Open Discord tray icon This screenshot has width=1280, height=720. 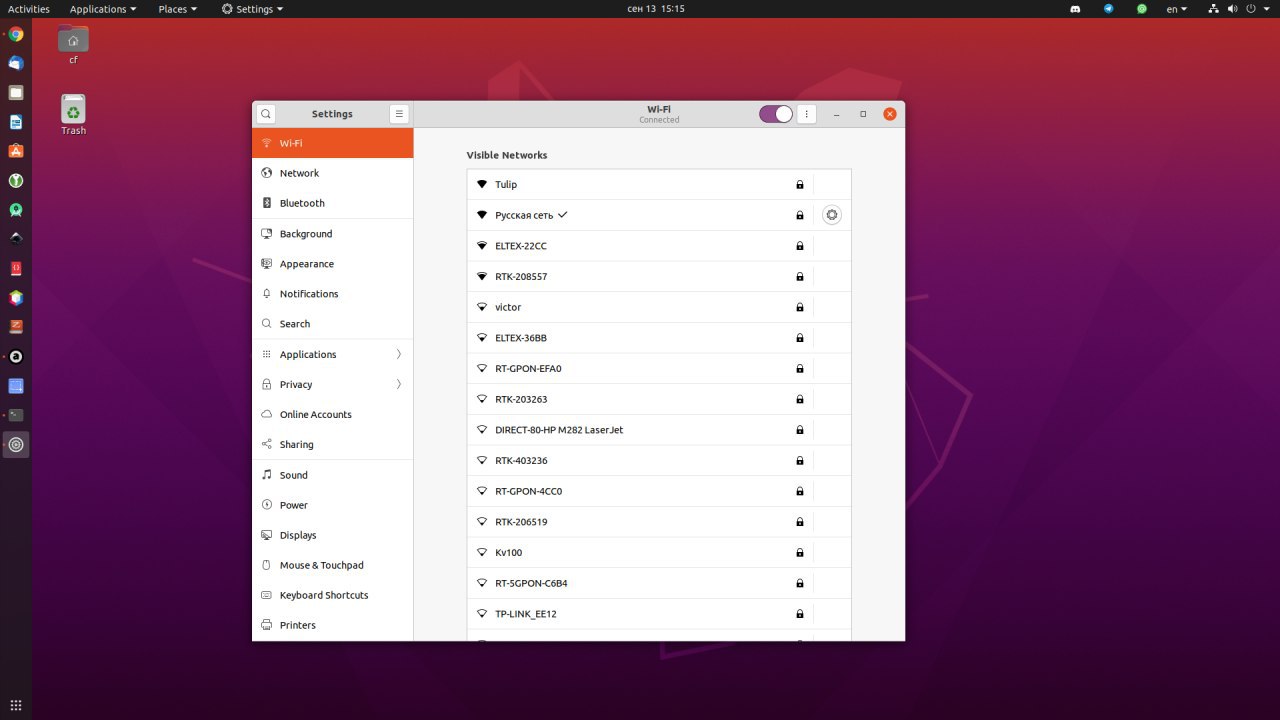coord(1075,9)
